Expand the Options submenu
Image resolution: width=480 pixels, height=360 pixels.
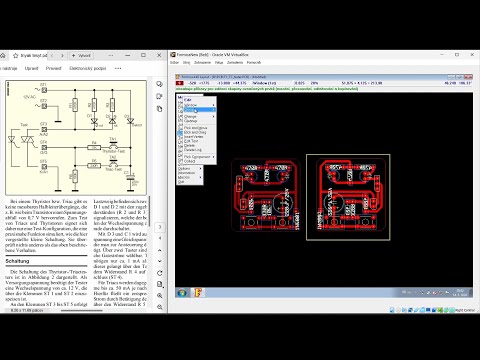[189, 169]
